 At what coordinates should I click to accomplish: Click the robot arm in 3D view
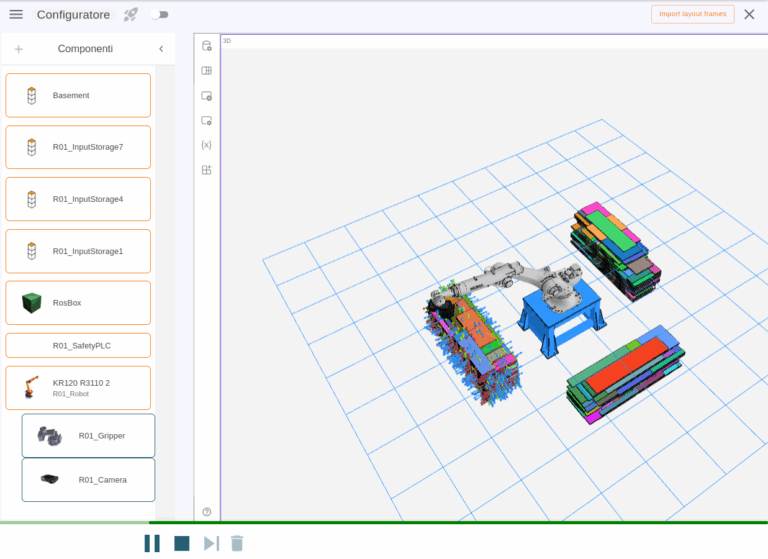[509, 279]
